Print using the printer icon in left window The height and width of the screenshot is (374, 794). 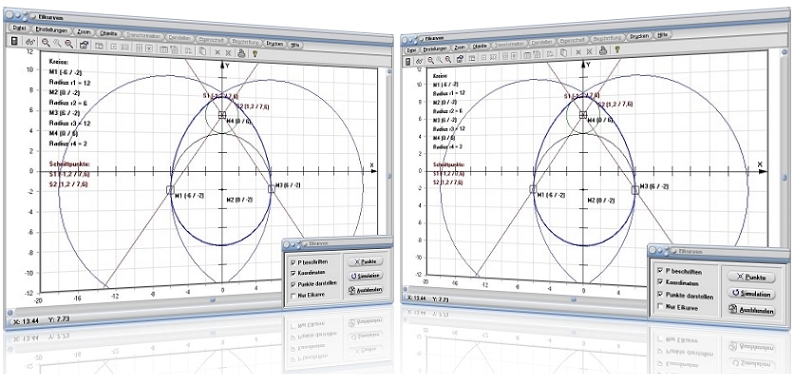point(242,52)
